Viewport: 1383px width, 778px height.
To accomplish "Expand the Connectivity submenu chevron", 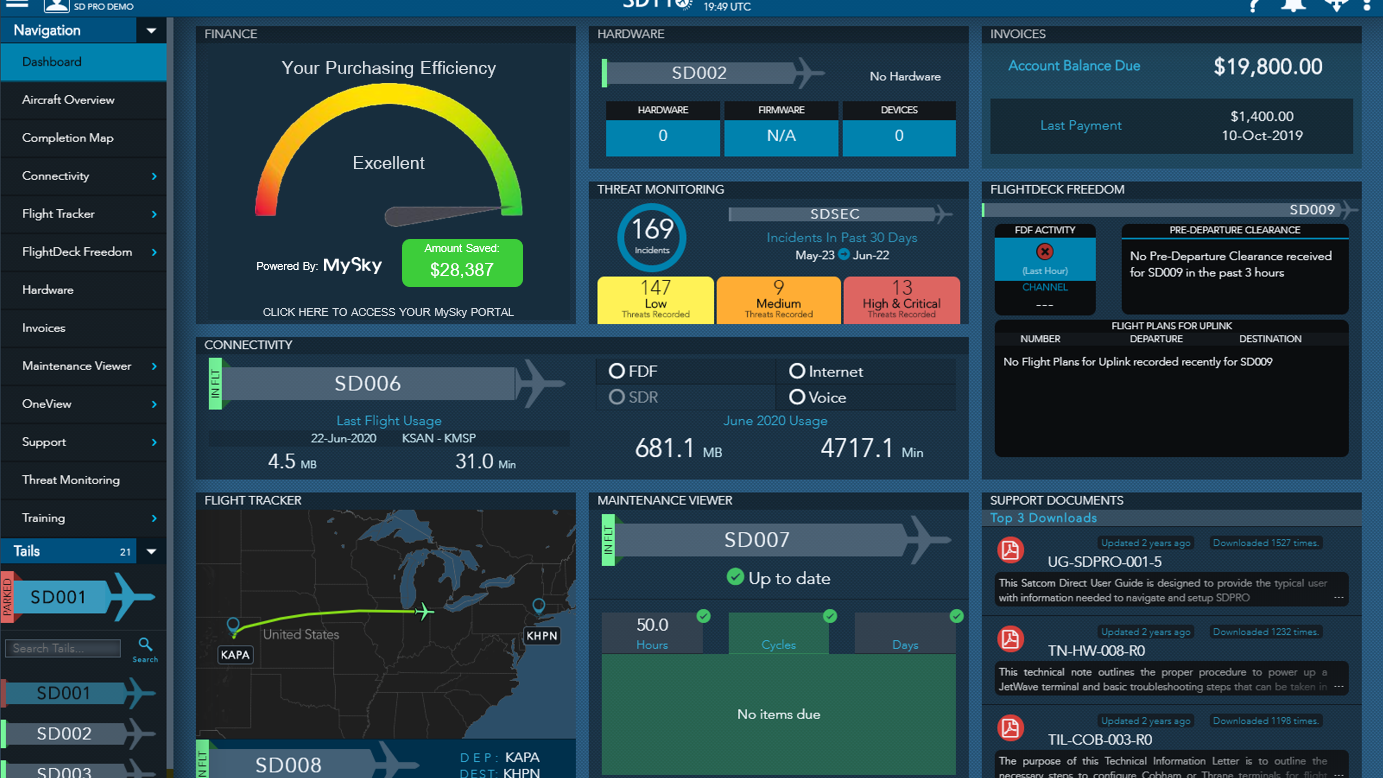I will pyautogui.click(x=154, y=176).
